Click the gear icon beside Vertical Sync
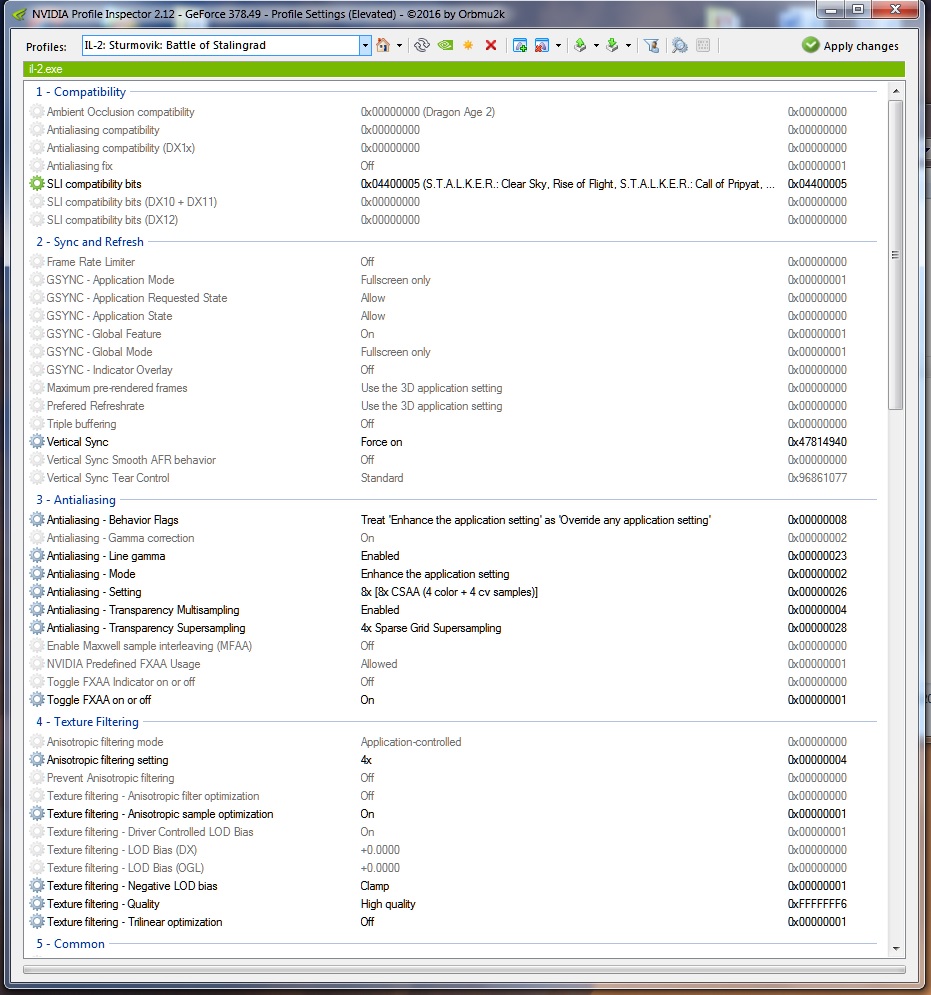 click(x=37, y=442)
